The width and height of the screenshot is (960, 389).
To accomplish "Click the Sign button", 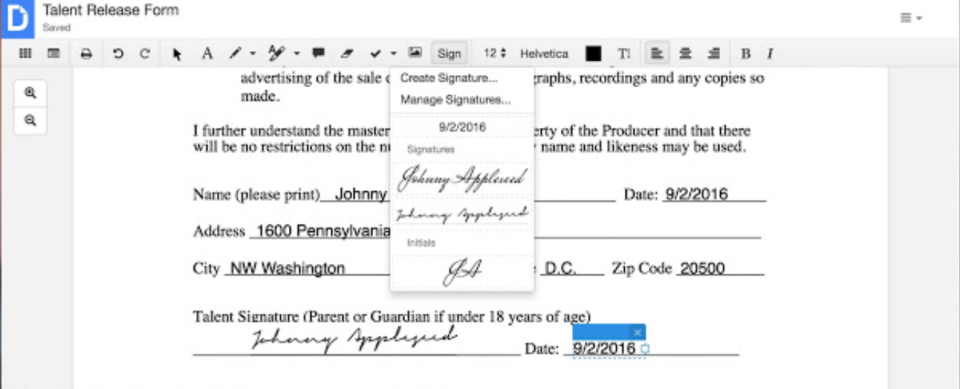I will click(449, 53).
